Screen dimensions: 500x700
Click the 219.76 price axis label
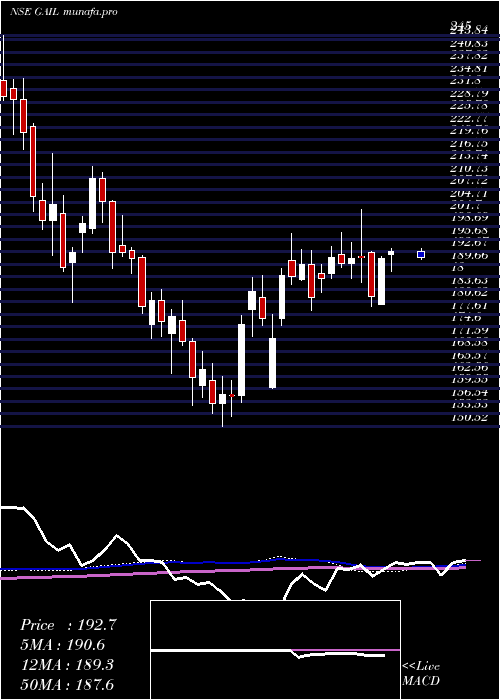[x=469, y=131]
